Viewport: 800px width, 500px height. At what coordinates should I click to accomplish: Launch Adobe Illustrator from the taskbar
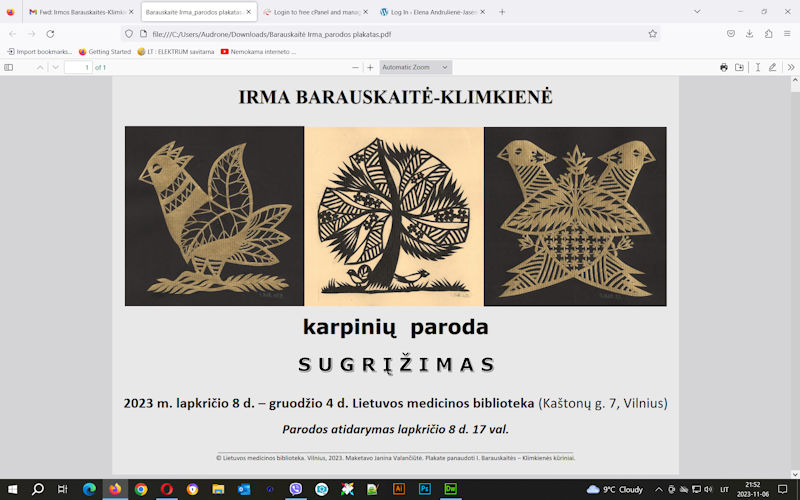click(x=399, y=489)
